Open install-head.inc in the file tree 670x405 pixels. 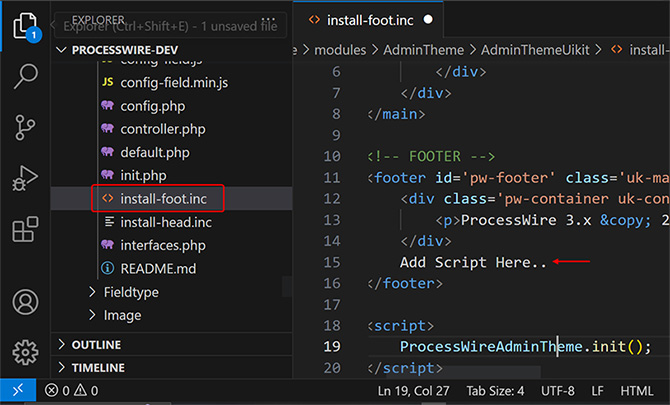pos(166,222)
